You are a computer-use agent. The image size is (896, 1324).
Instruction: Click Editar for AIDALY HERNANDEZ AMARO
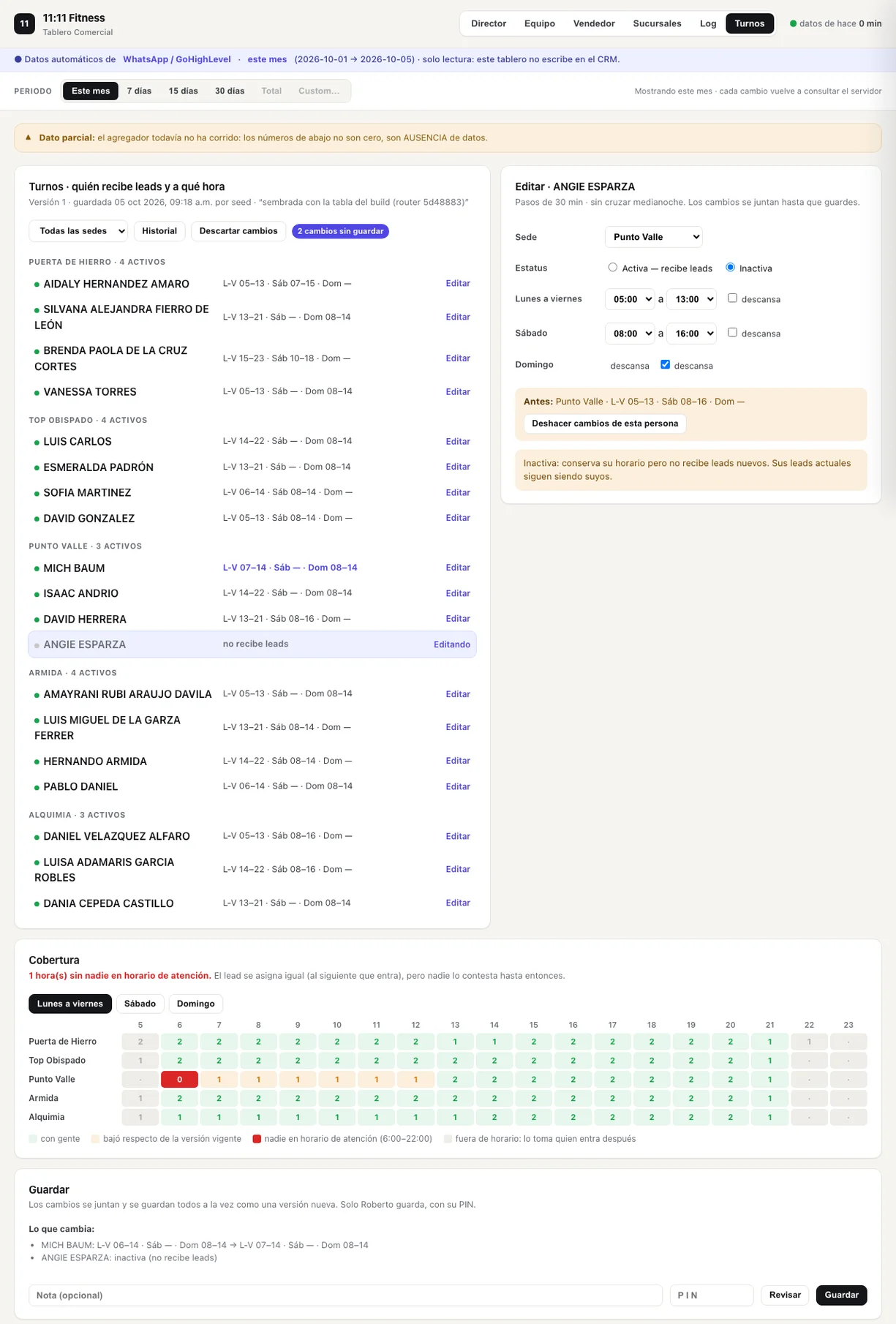(x=458, y=283)
